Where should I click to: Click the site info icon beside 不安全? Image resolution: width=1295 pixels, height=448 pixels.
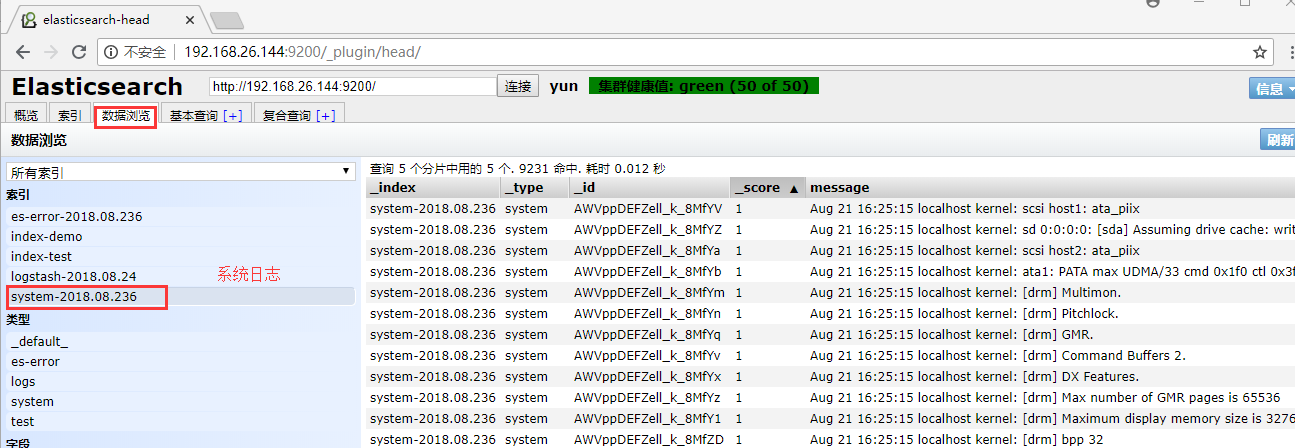click(x=110, y=52)
